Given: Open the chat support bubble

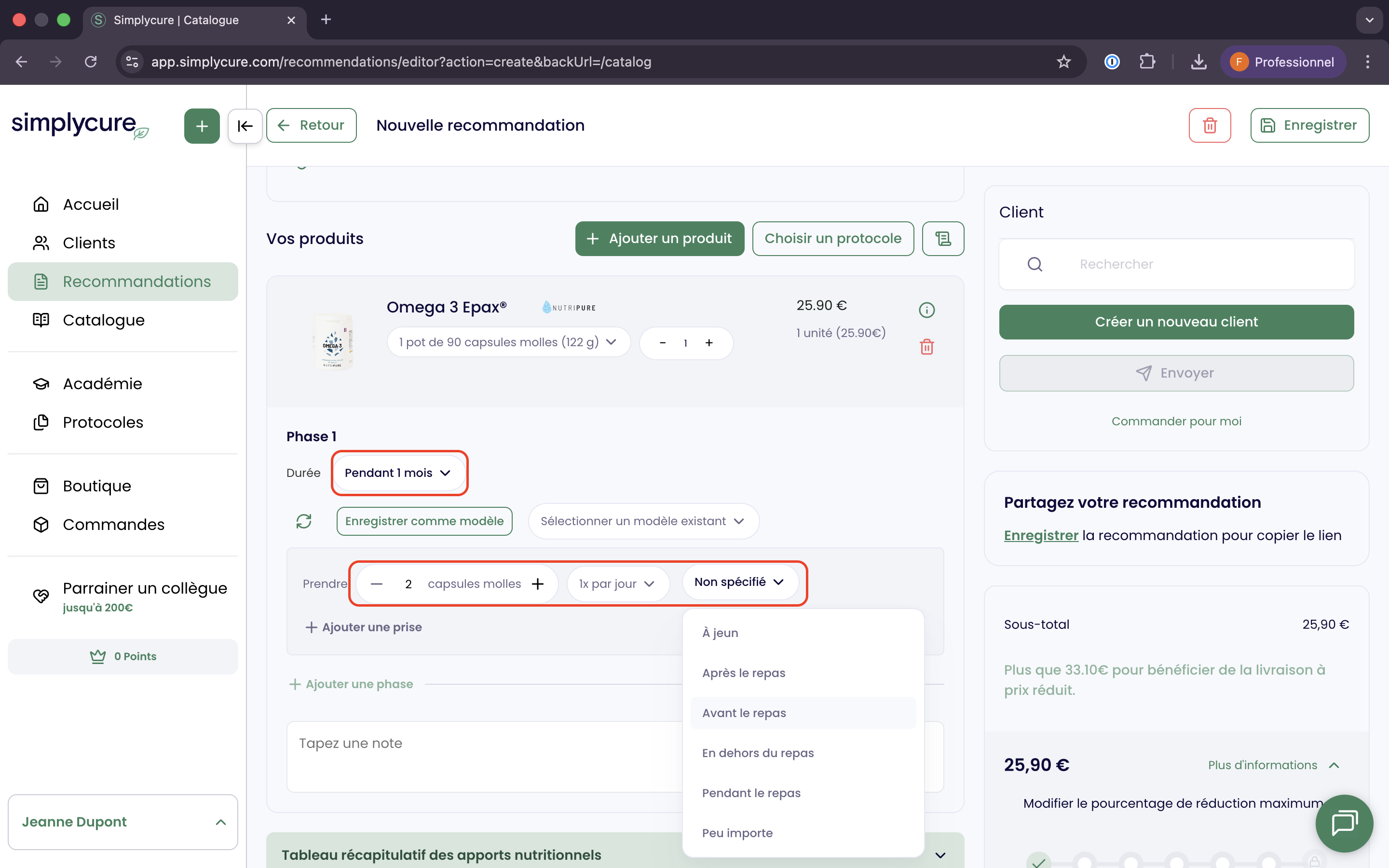Looking at the screenshot, I should (x=1344, y=823).
